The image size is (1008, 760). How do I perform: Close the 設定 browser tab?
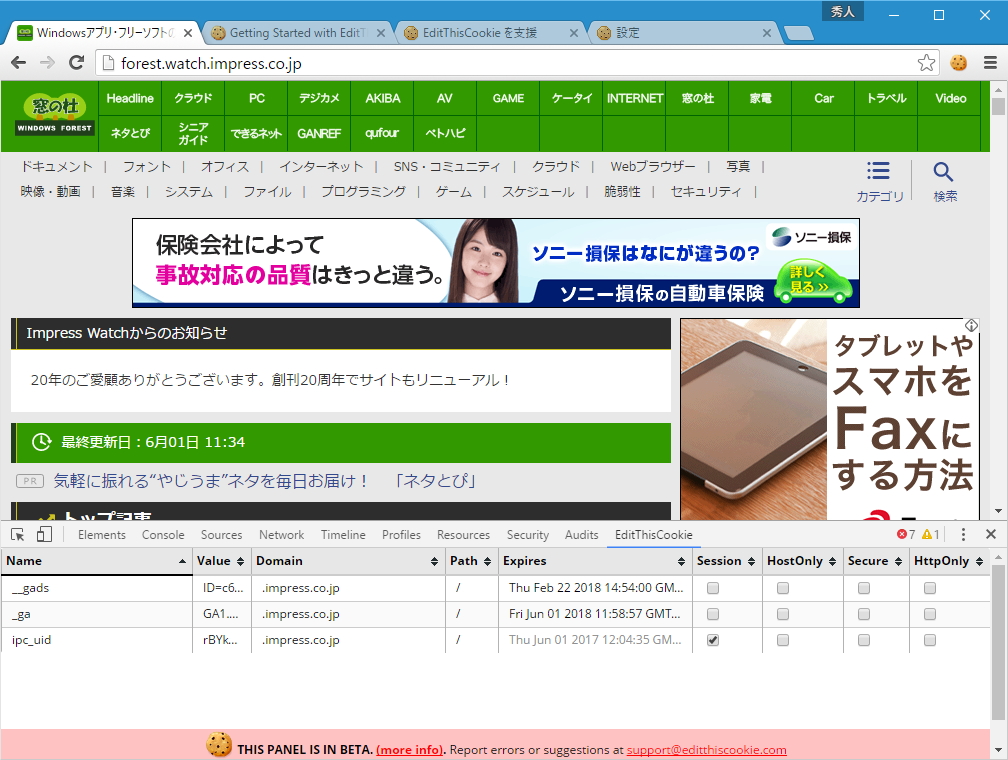[766, 33]
